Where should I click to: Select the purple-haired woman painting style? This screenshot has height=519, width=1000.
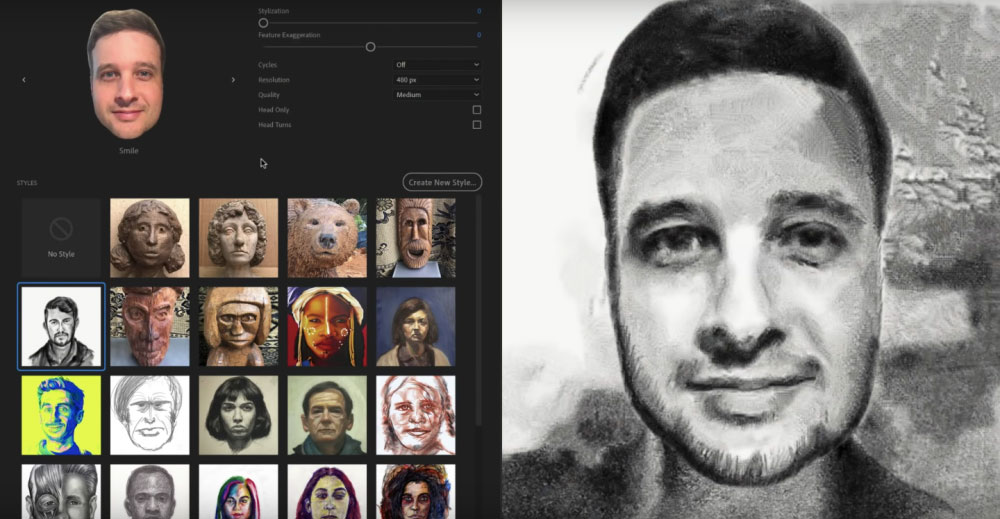[327, 492]
